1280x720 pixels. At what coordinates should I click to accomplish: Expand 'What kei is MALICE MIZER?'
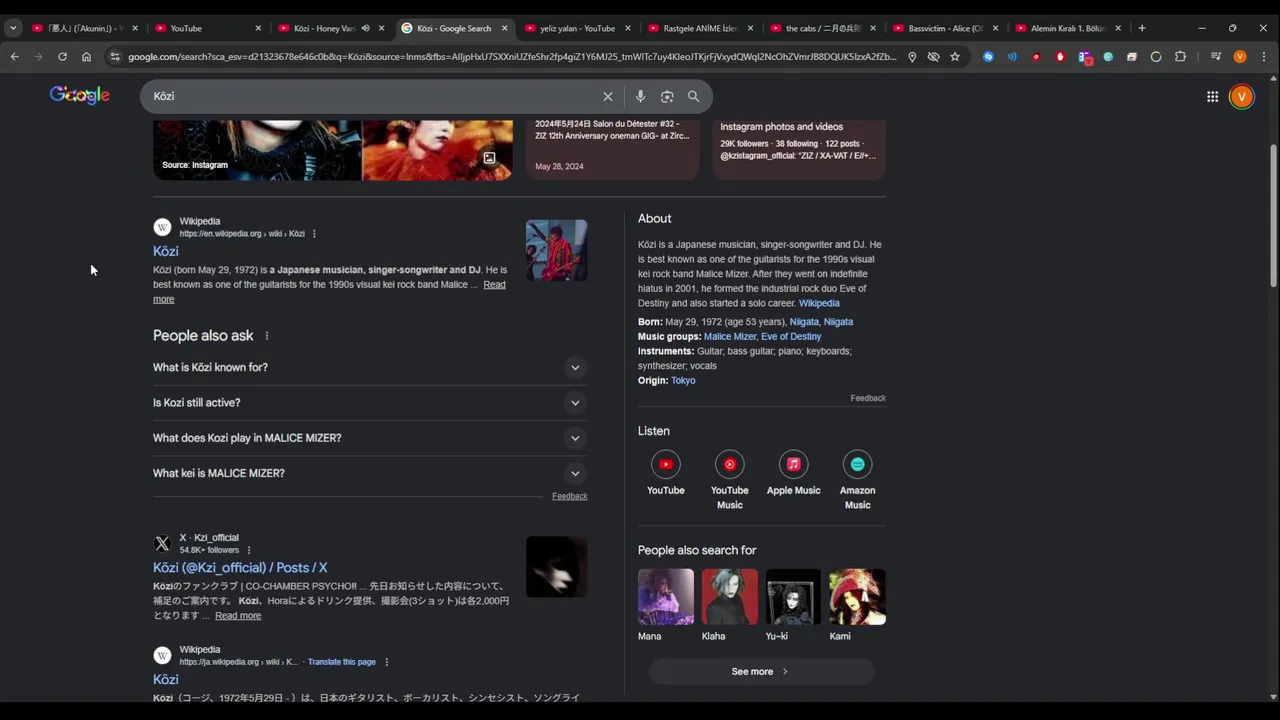click(370, 473)
